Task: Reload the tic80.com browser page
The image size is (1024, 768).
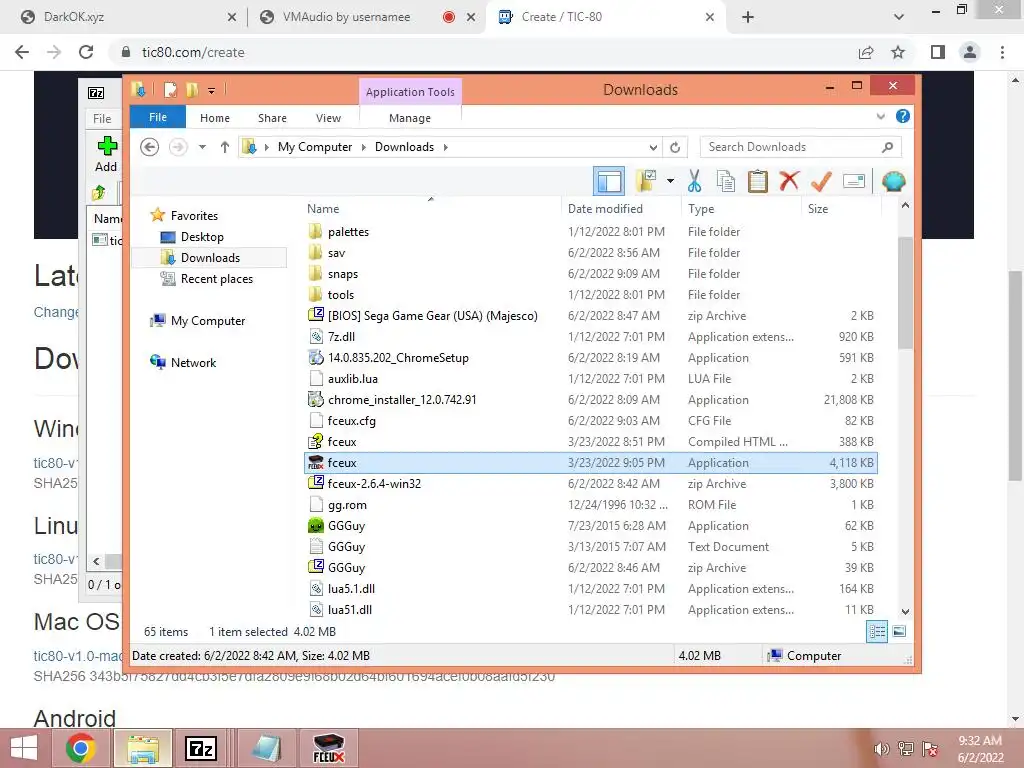Action: (x=86, y=52)
